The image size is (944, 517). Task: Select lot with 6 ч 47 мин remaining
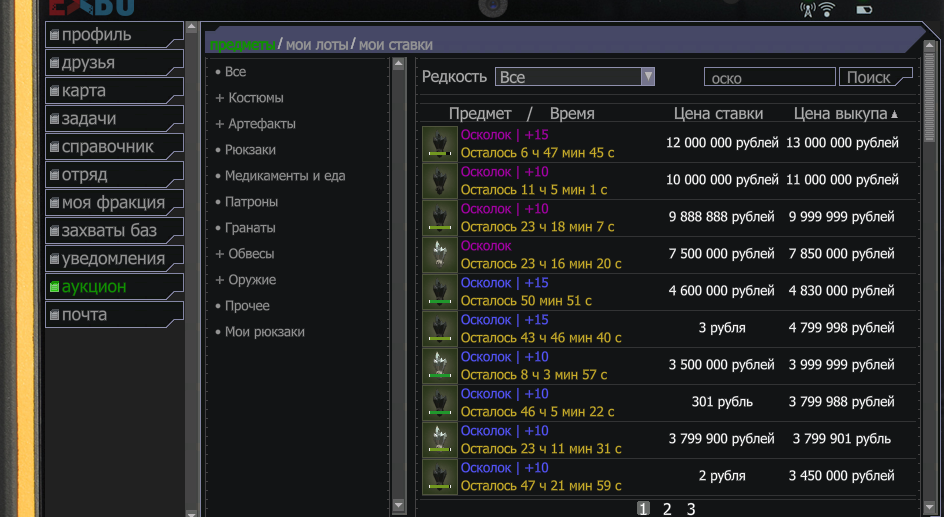click(x=668, y=144)
